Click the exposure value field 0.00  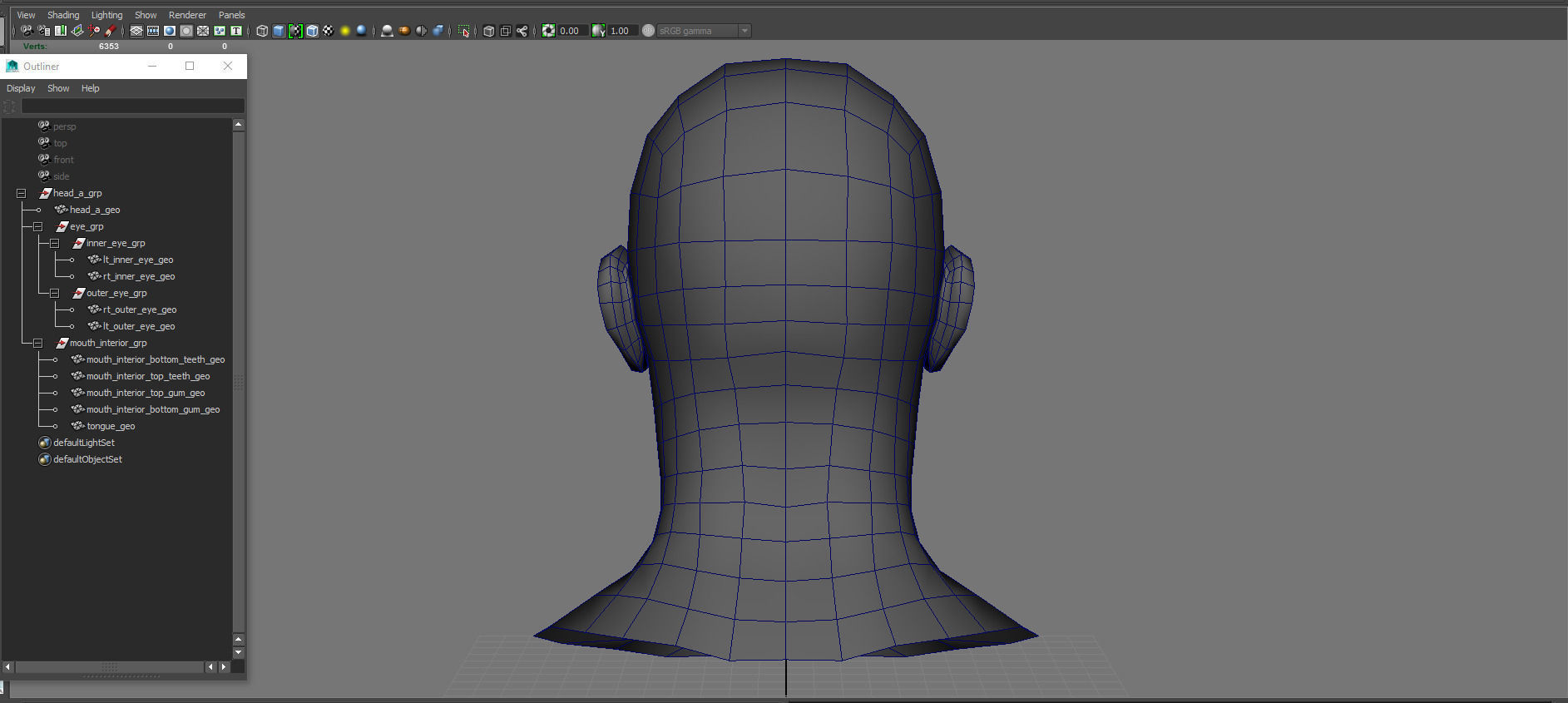572,31
